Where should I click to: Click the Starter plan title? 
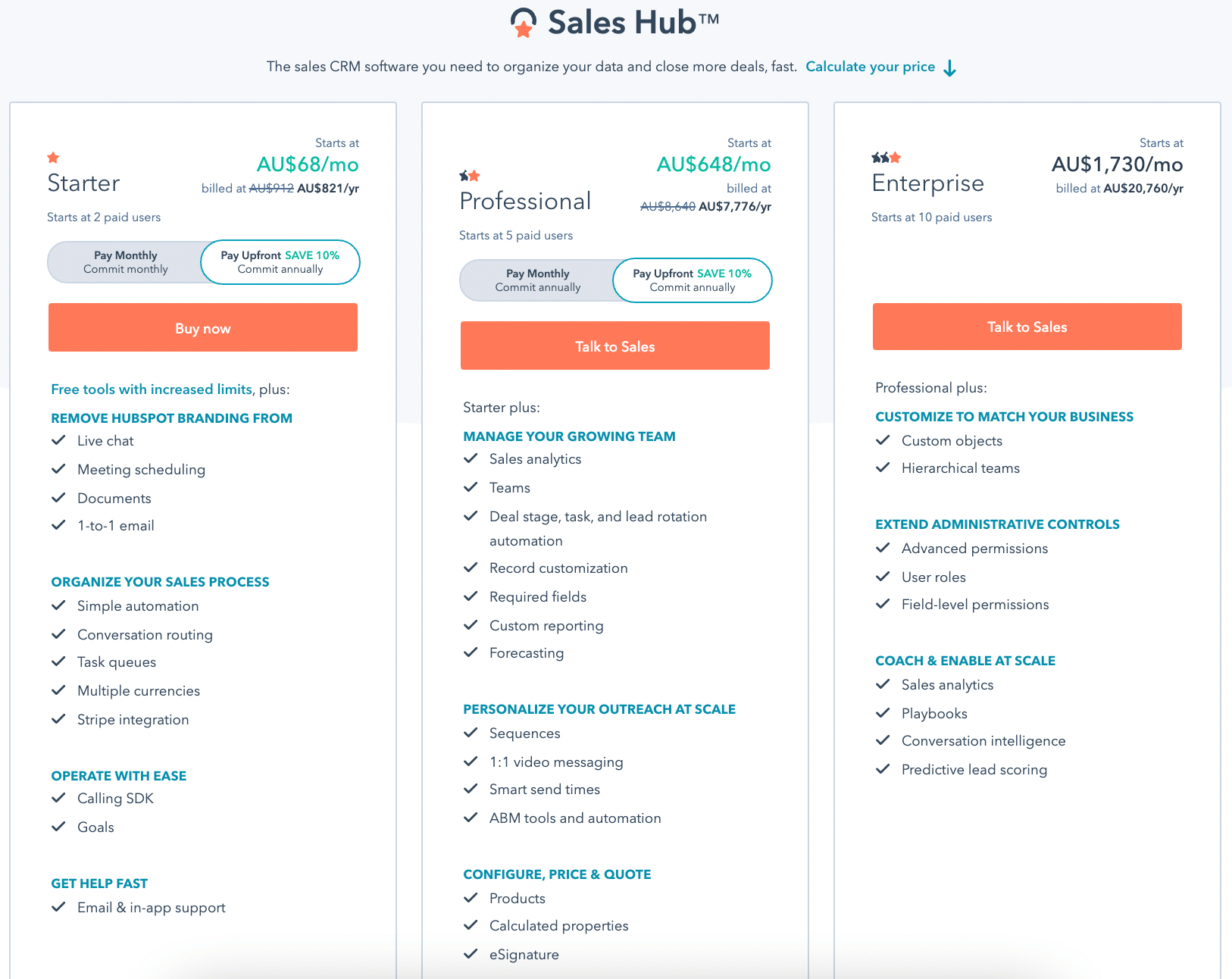tap(83, 183)
